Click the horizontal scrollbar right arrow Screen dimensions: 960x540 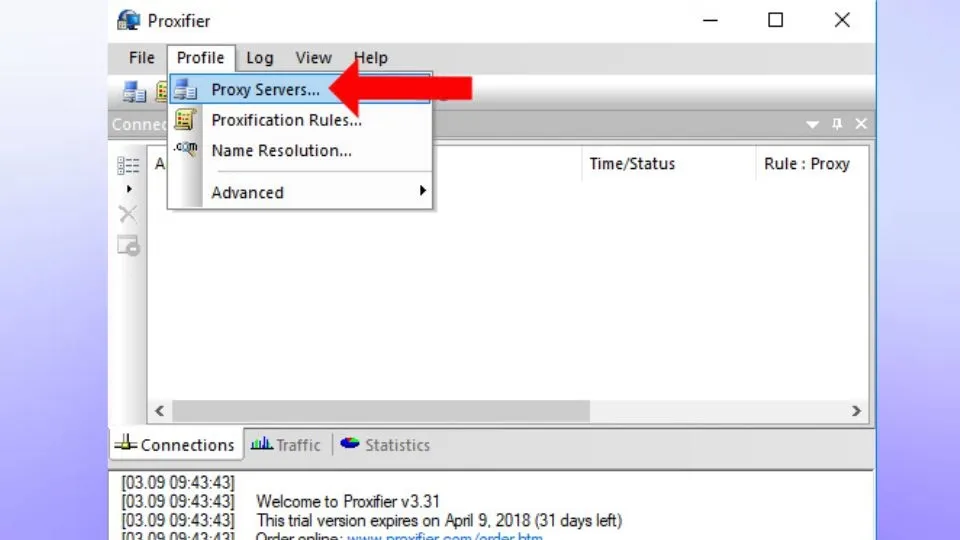point(856,411)
